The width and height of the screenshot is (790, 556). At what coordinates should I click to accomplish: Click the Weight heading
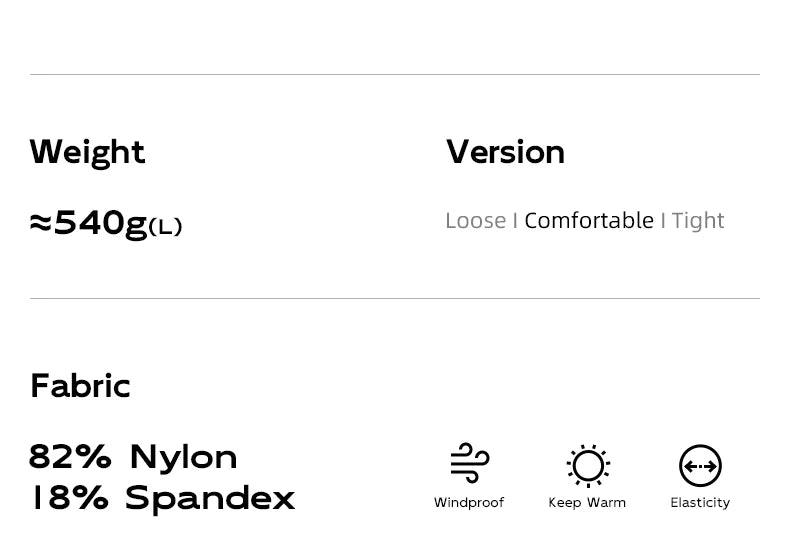pos(87,153)
